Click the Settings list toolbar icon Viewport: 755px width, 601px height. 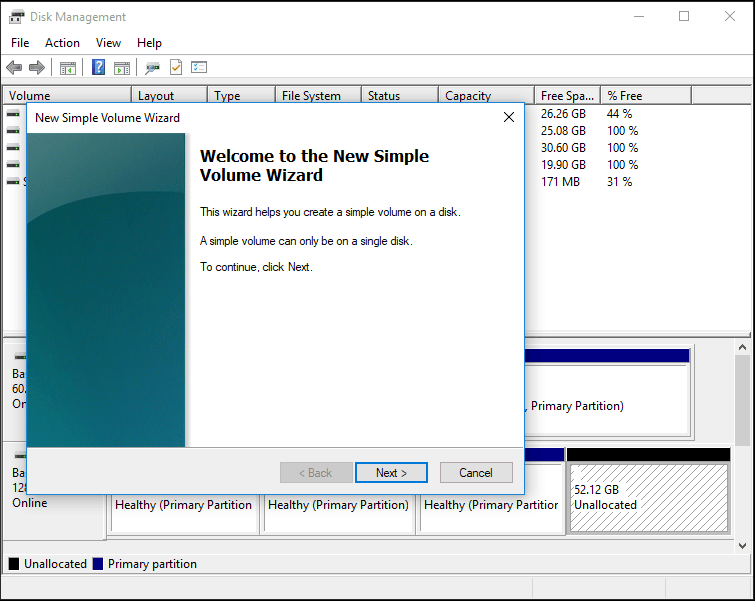(199, 67)
